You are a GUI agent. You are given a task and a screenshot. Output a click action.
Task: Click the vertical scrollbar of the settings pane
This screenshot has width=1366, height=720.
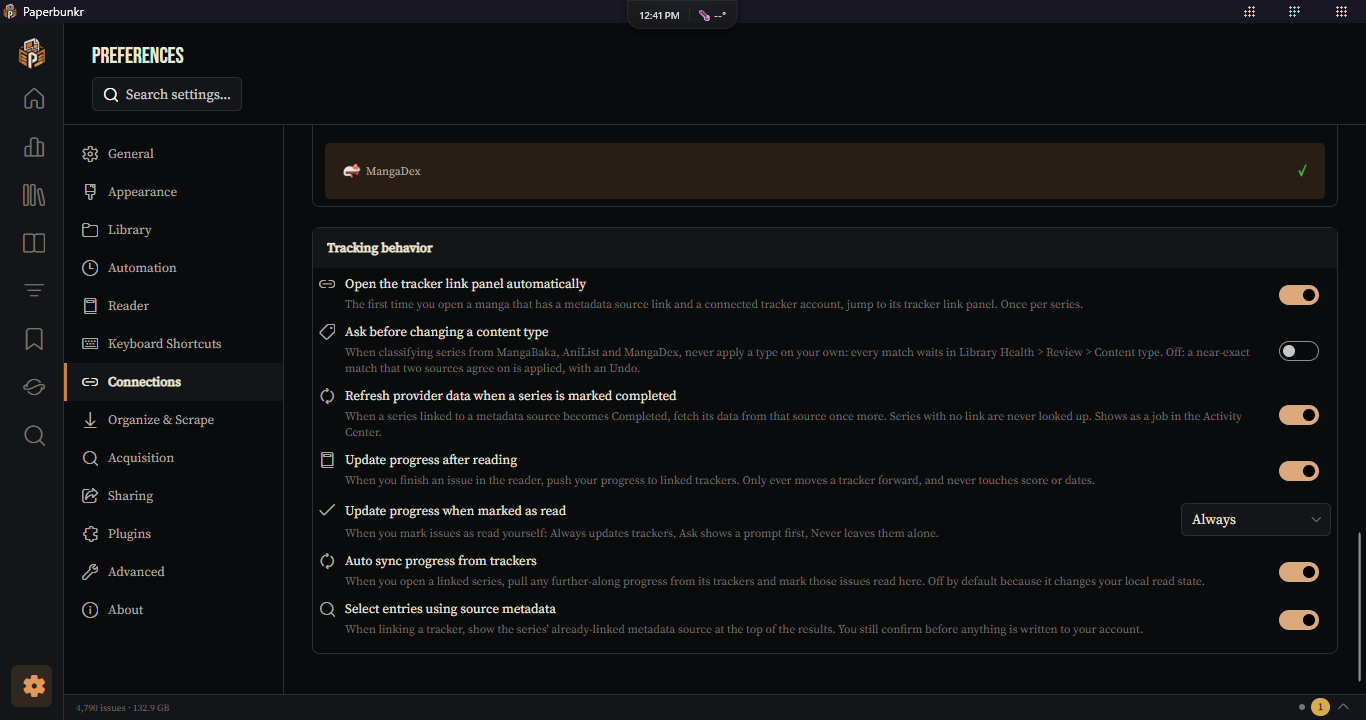coord(1359,607)
